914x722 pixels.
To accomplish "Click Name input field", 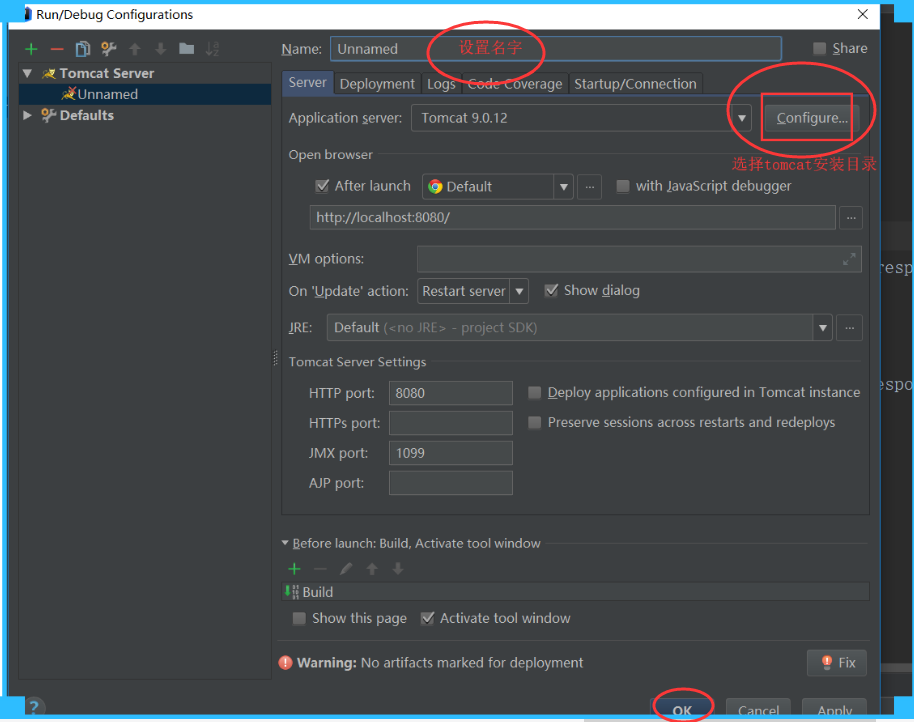I will click(x=556, y=49).
